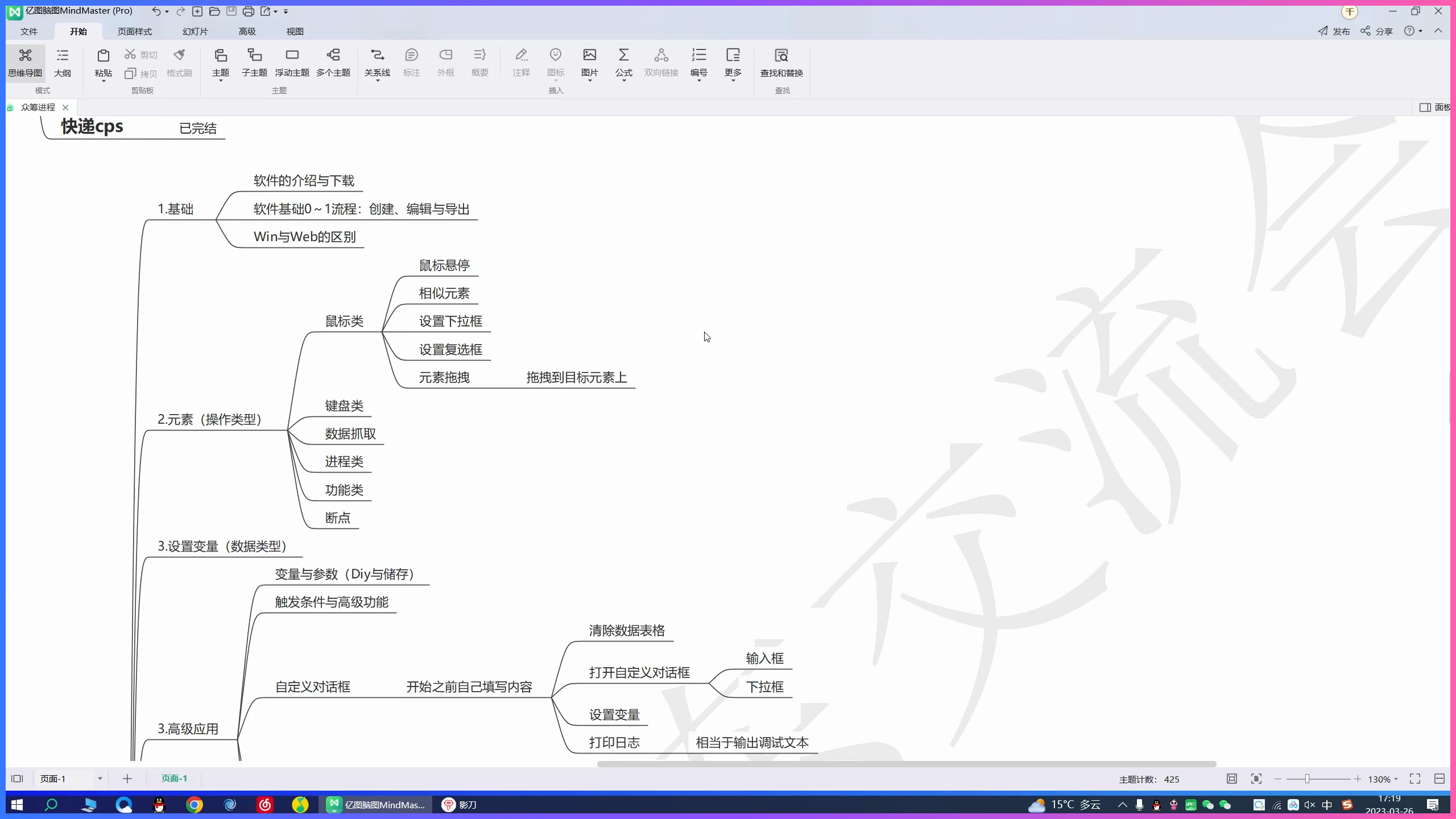
Task: Click the Paste (粘贴) icon
Action: (103, 56)
